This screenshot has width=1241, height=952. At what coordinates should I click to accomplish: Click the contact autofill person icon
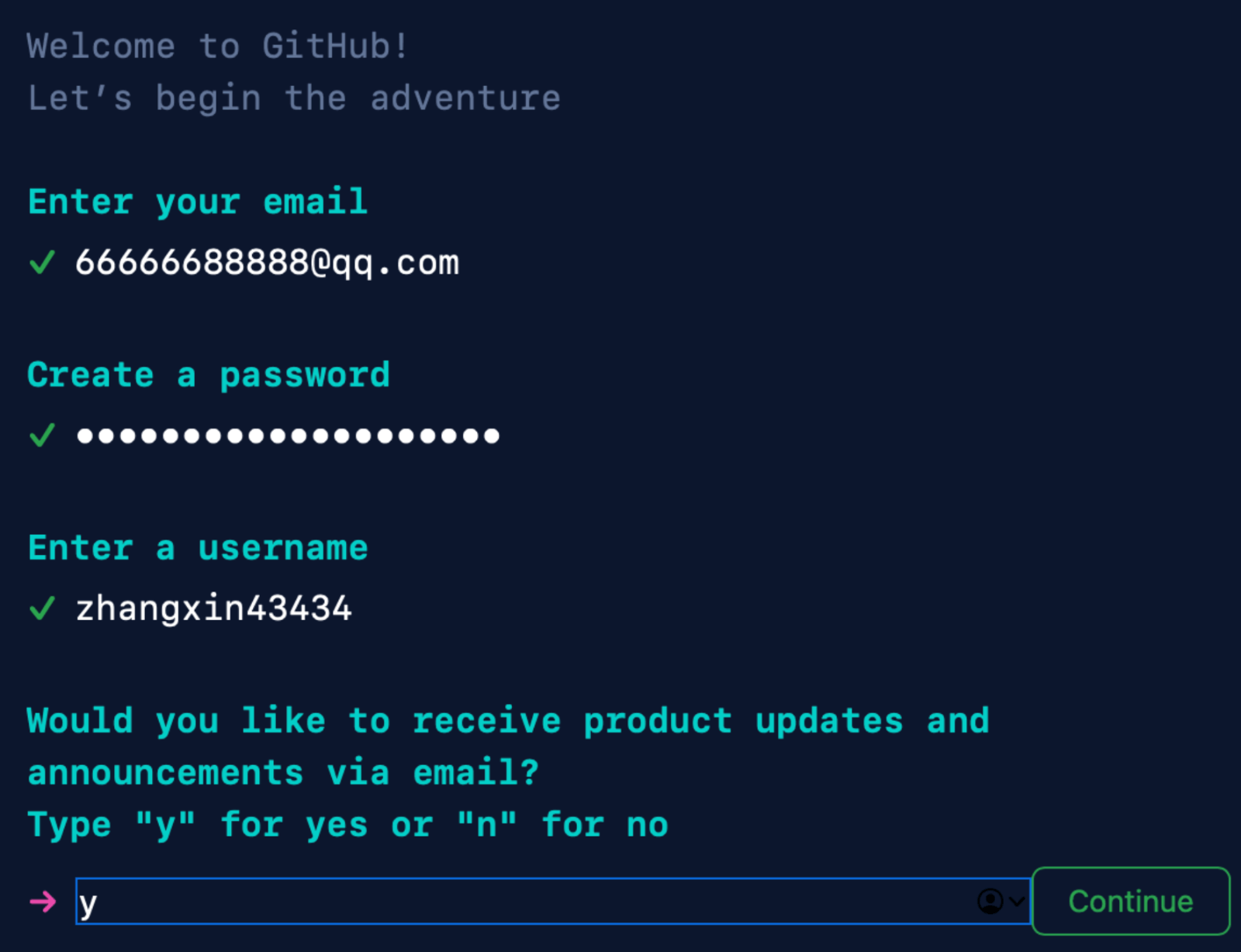coord(990,902)
